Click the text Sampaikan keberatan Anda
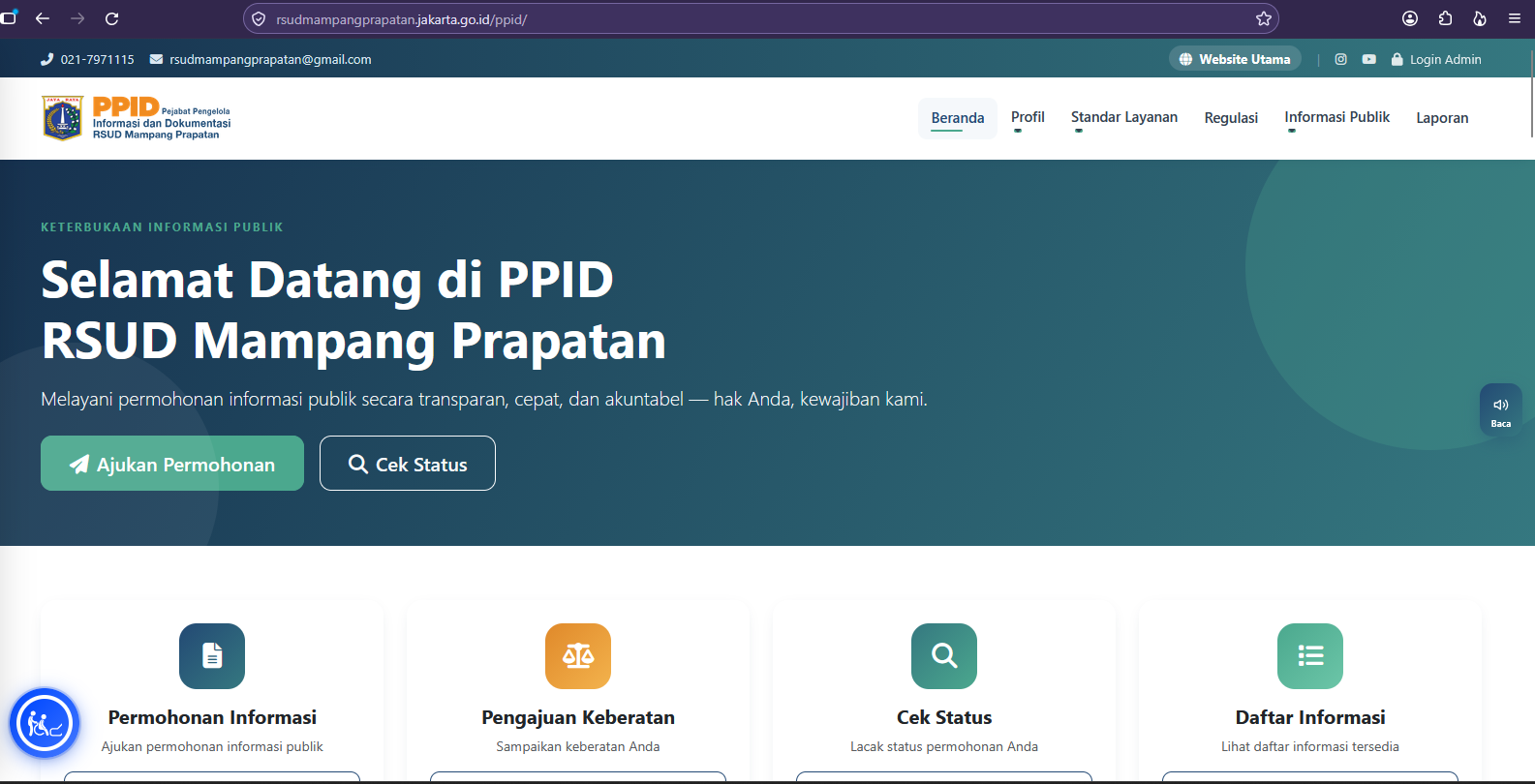Image resolution: width=1535 pixels, height=784 pixels. 578,746
